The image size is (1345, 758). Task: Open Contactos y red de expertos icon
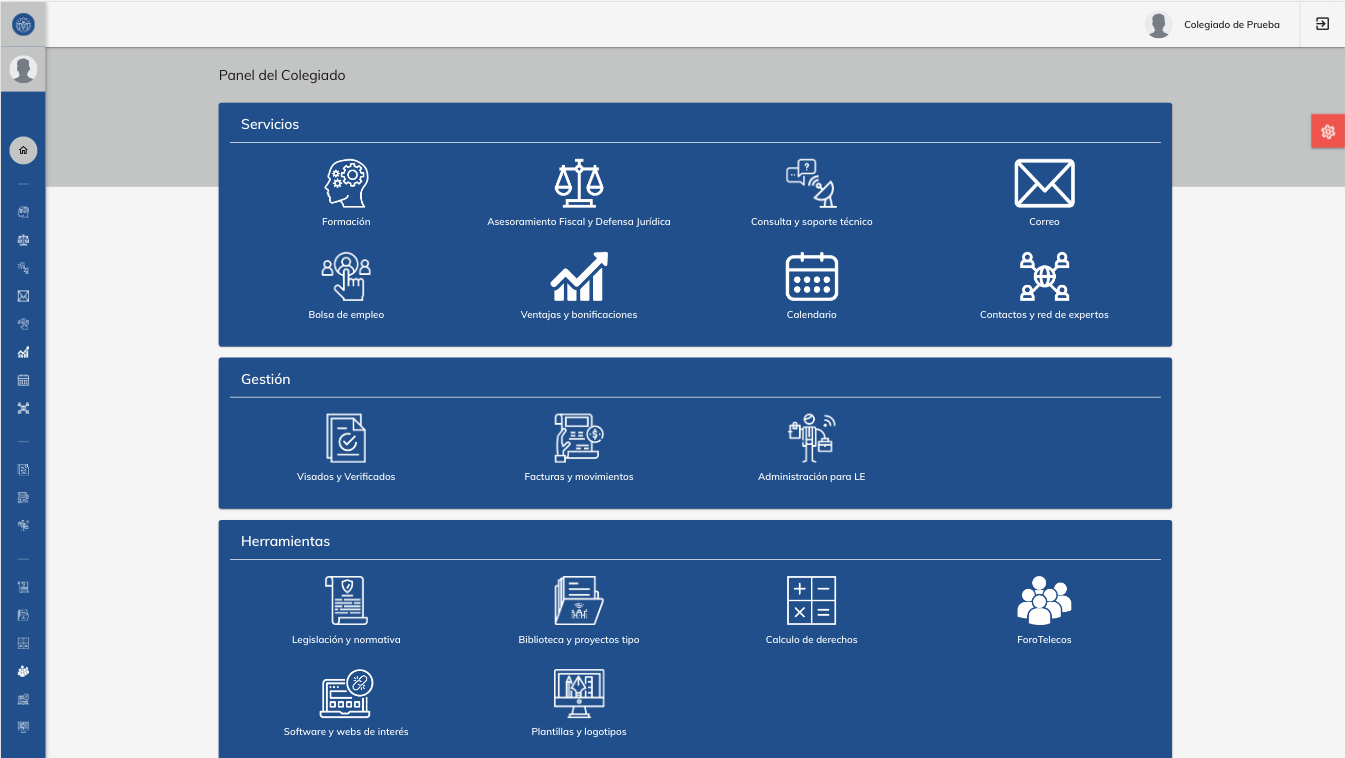(x=1044, y=277)
